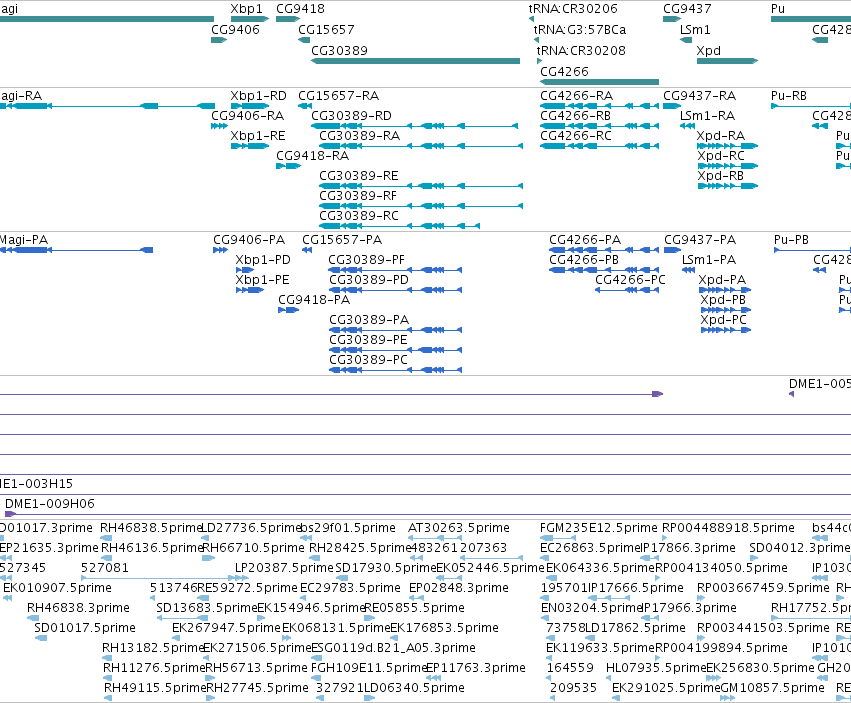Click the CG9418-PA protein label
This screenshot has height=703, width=851.
314,300
